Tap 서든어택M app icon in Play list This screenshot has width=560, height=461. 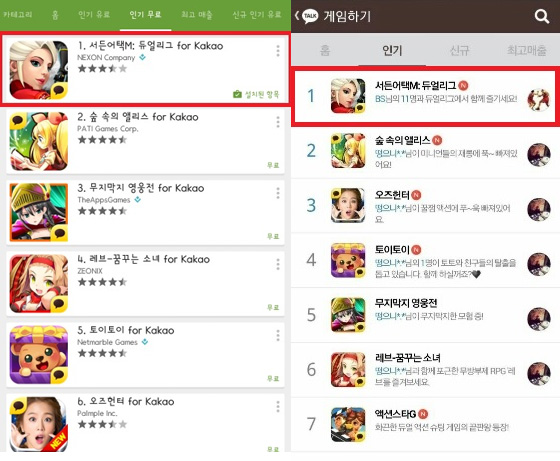pyautogui.click(x=39, y=70)
